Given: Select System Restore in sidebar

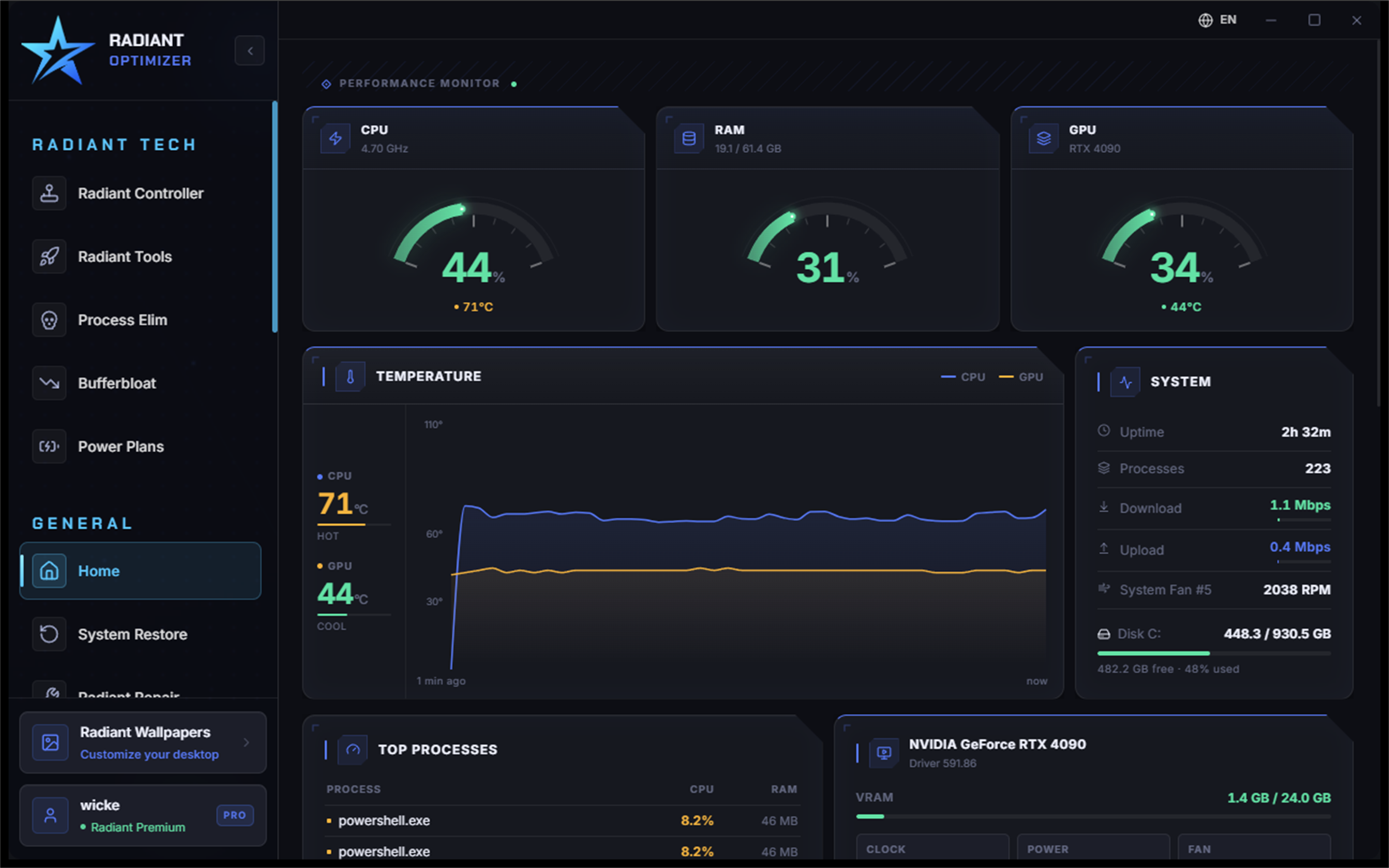Looking at the screenshot, I should pyautogui.click(x=141, y=634).
